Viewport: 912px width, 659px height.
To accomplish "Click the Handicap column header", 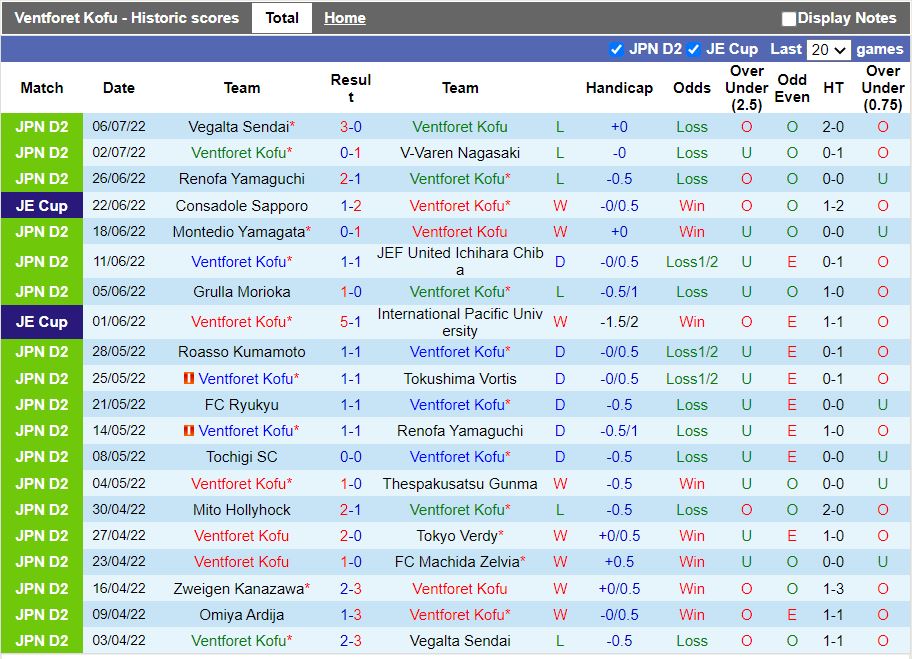I will pos(619,88).
